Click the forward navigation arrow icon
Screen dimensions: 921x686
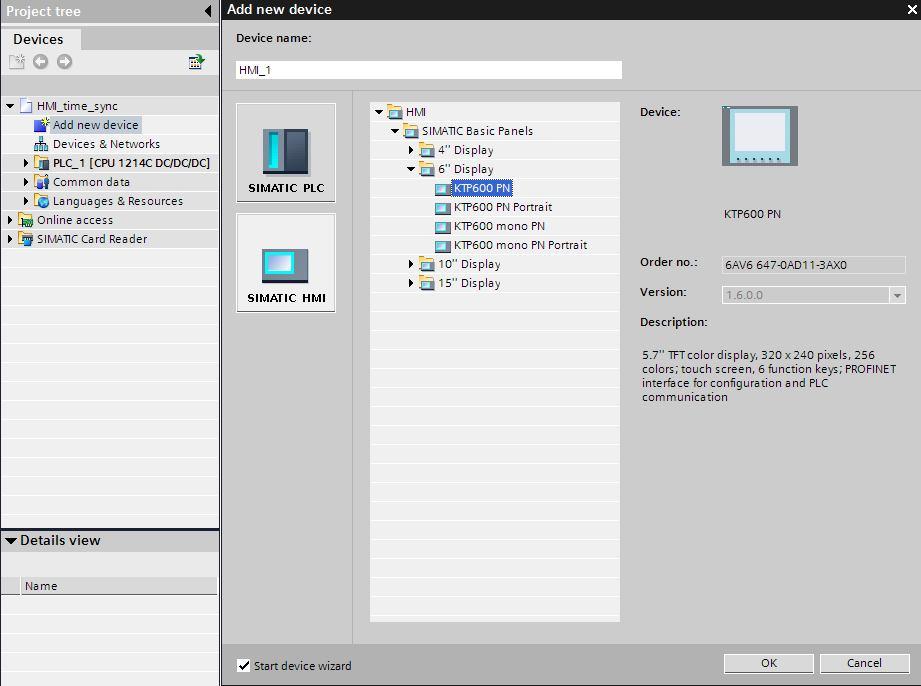tap(64, 61)
